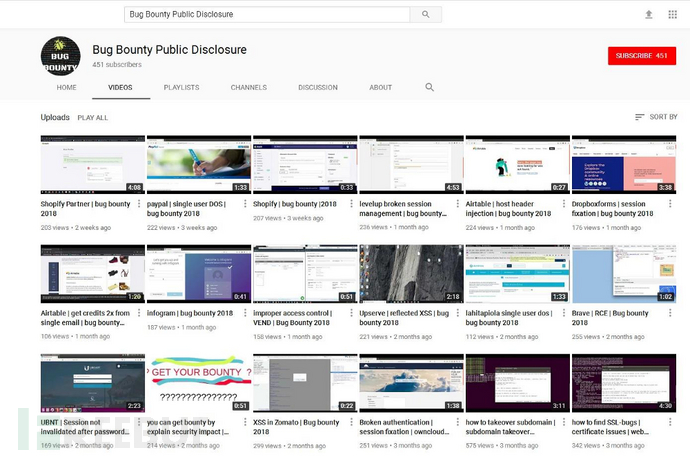Open the 4:53 levelup broken session thumbnail
Image resolution: width=690 pixels, height=457 pixels.
(411, 165)
